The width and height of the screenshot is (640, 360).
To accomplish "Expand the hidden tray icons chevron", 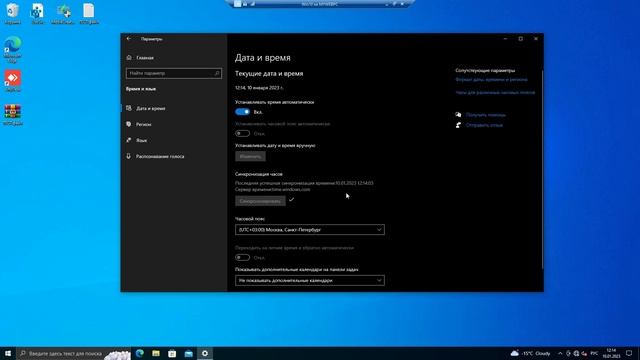I will pos(560,353).
